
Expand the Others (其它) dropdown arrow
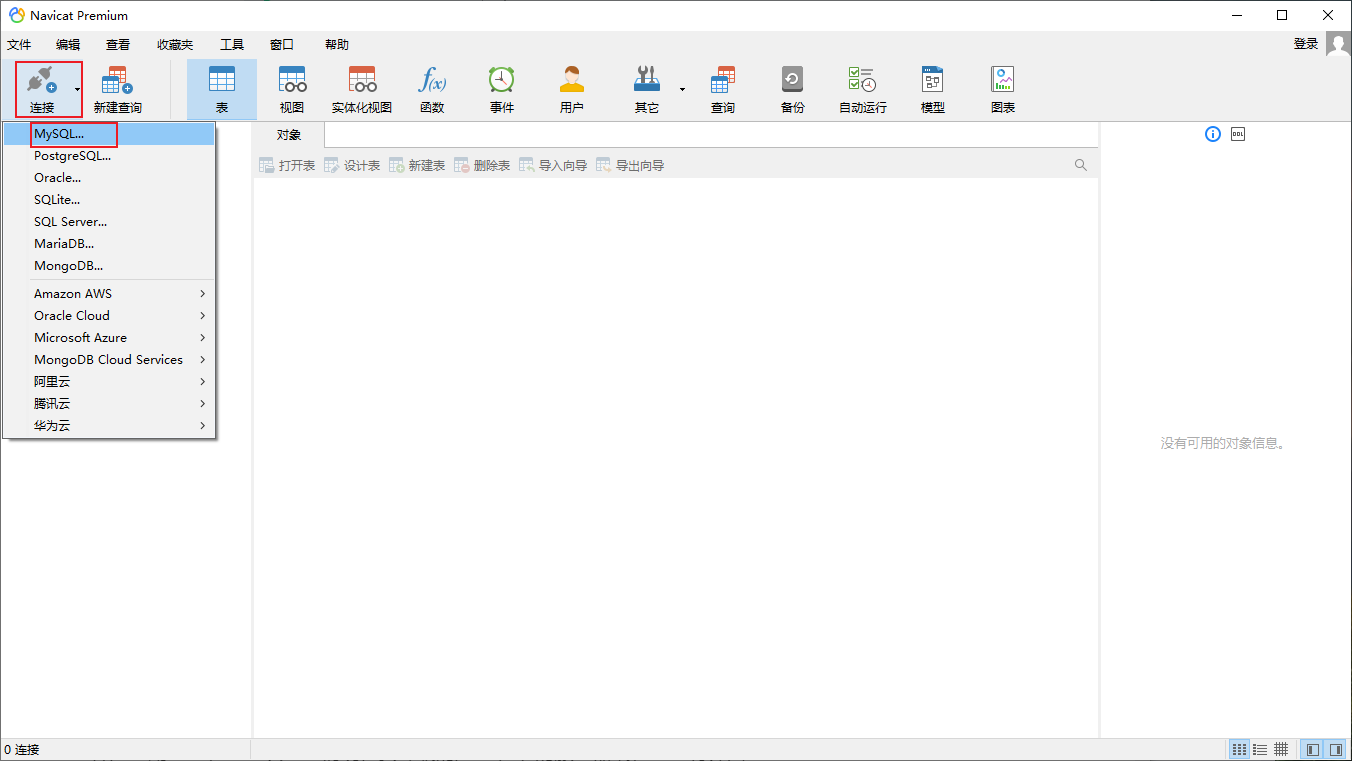pos(682,89)
